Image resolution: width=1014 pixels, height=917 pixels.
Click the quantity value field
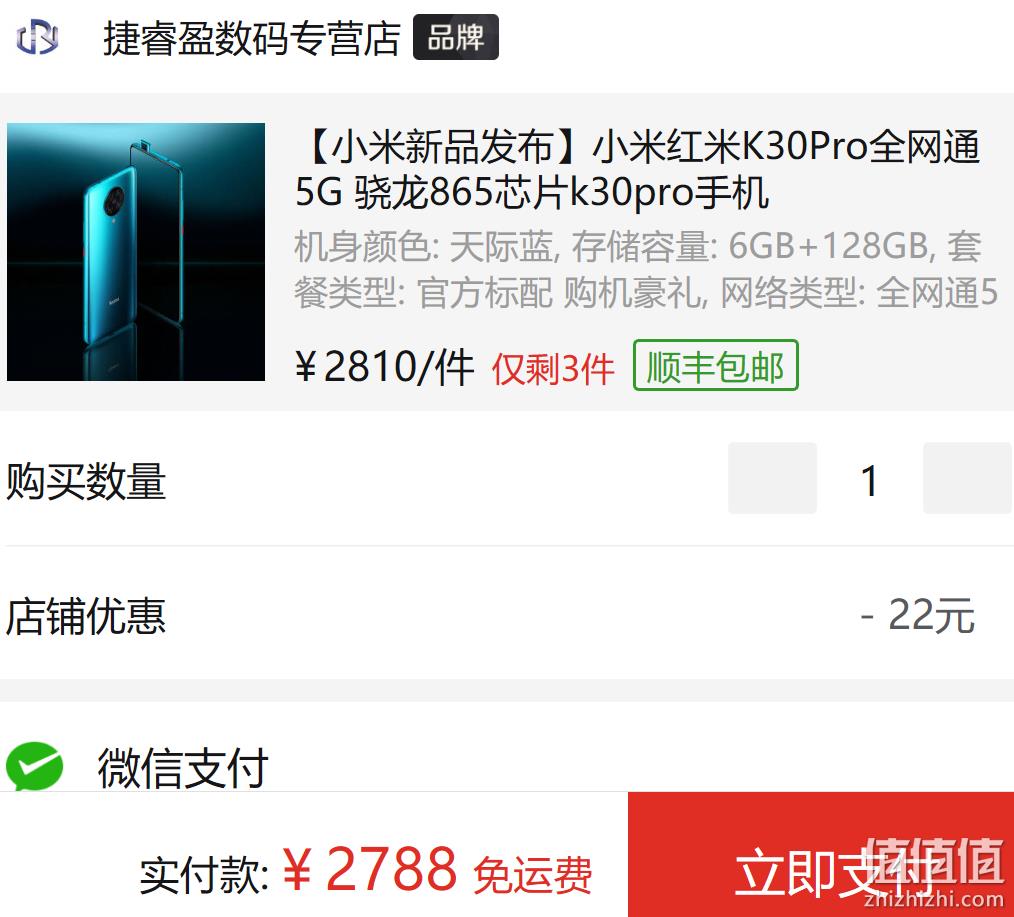869,480
